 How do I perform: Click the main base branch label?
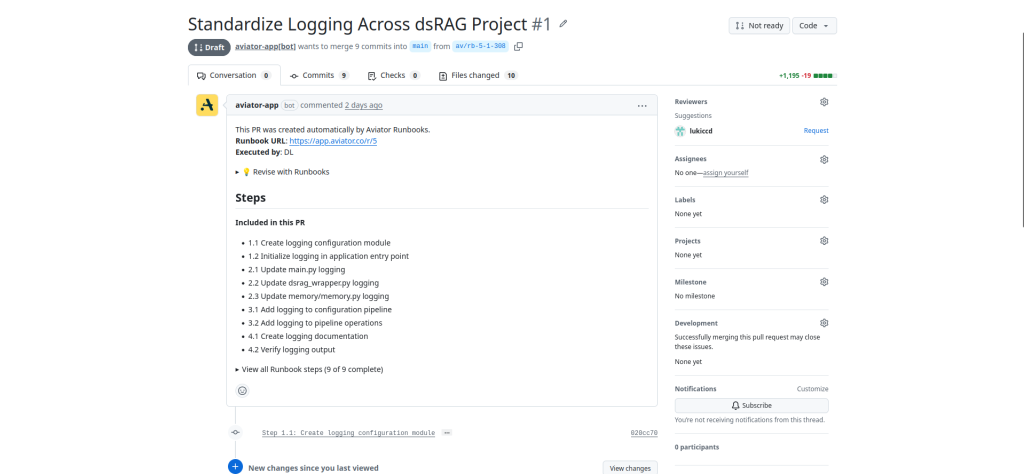421,46
